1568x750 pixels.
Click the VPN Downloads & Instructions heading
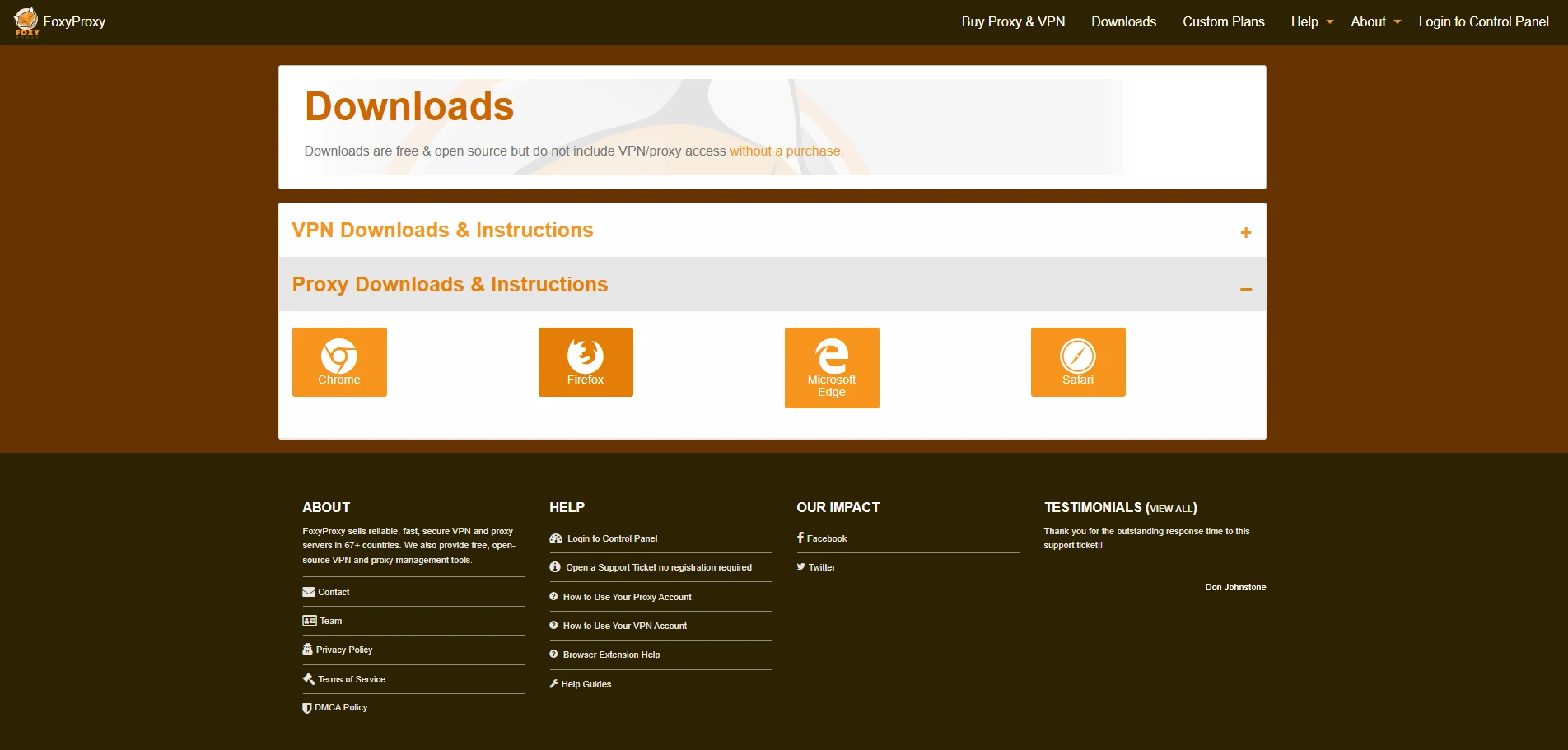coord(442,231)
